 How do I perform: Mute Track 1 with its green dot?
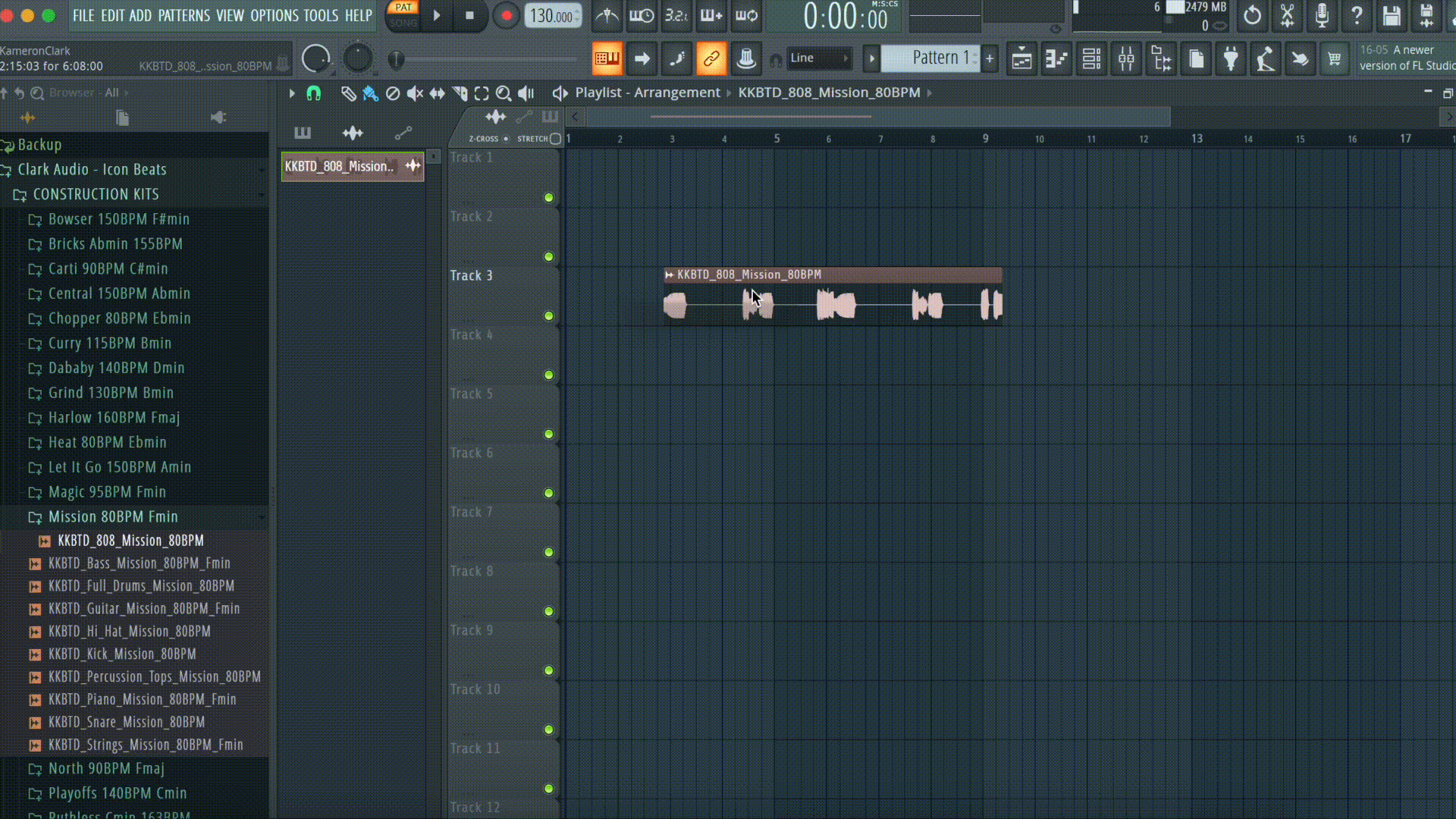click(x=548, y=197)
